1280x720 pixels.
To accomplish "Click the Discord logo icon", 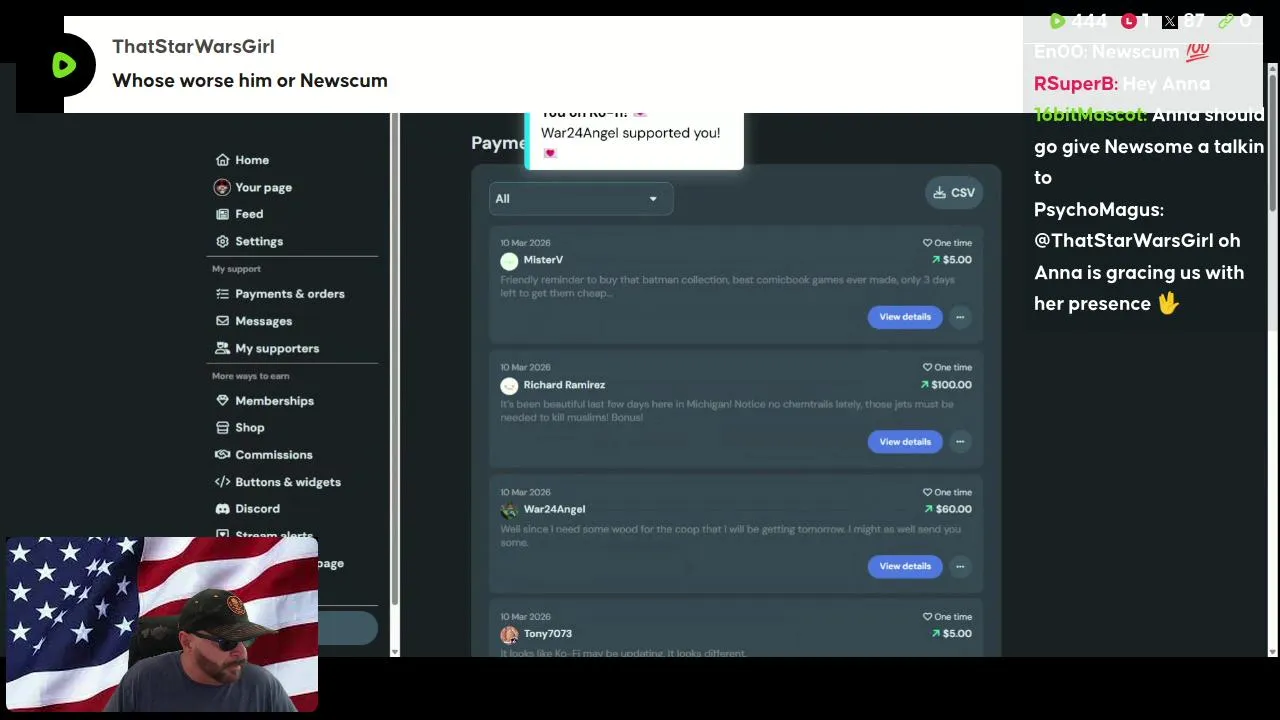I will (x=222, y=509).
